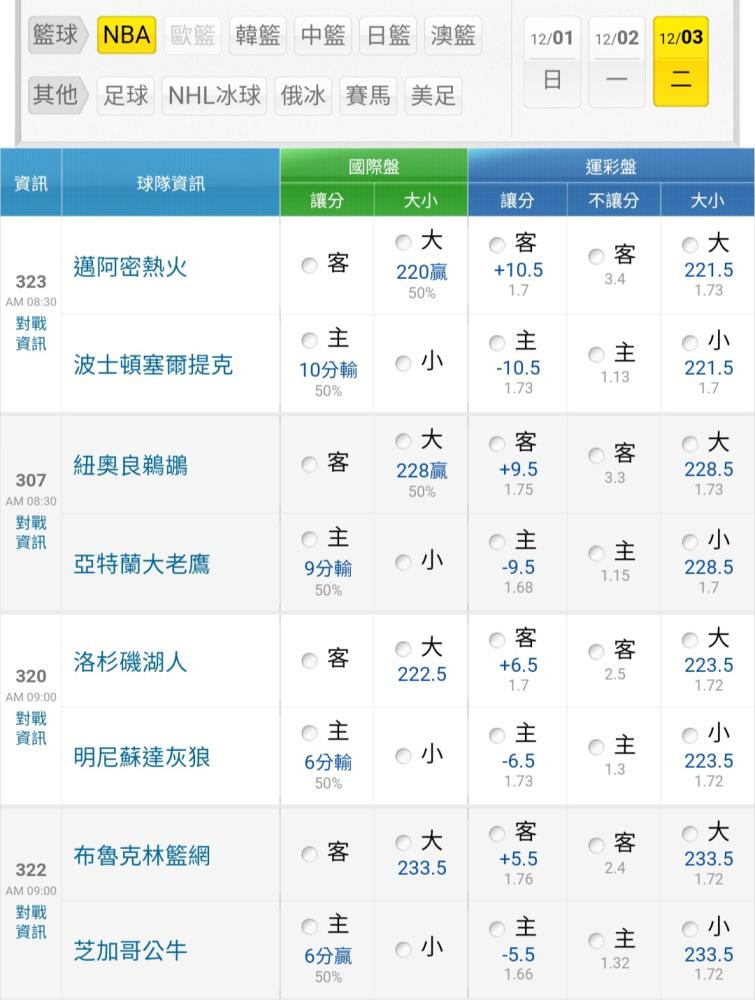Open 對戰資訊 for game 323
This screenshot has width=755, height=1000.
point(31,334)
